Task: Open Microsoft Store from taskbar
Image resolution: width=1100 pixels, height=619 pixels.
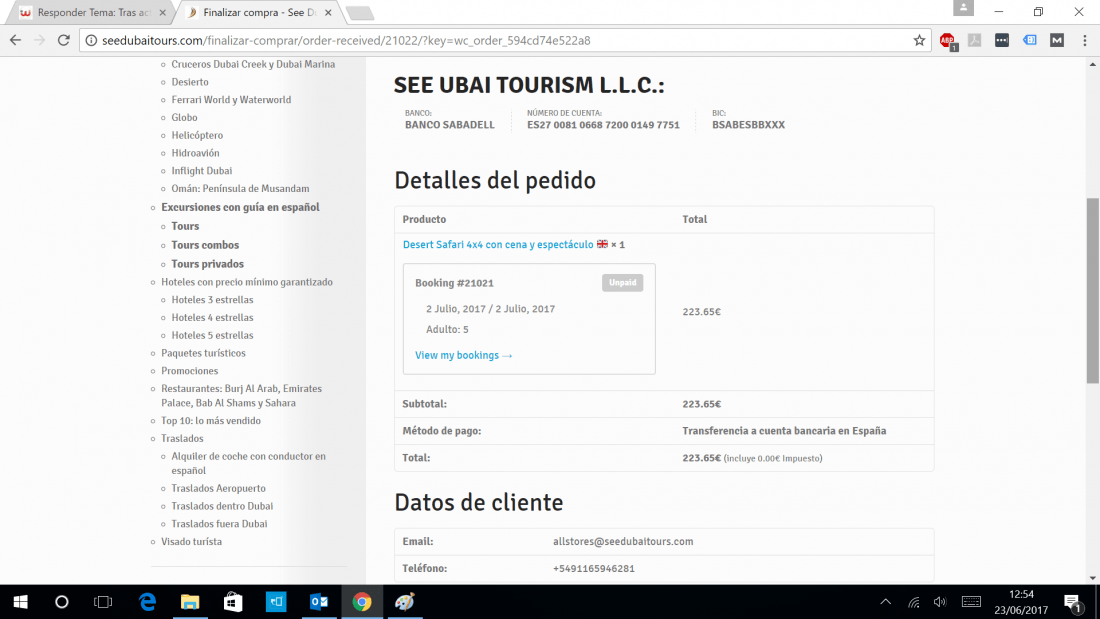Action: [x=233, y=602]
